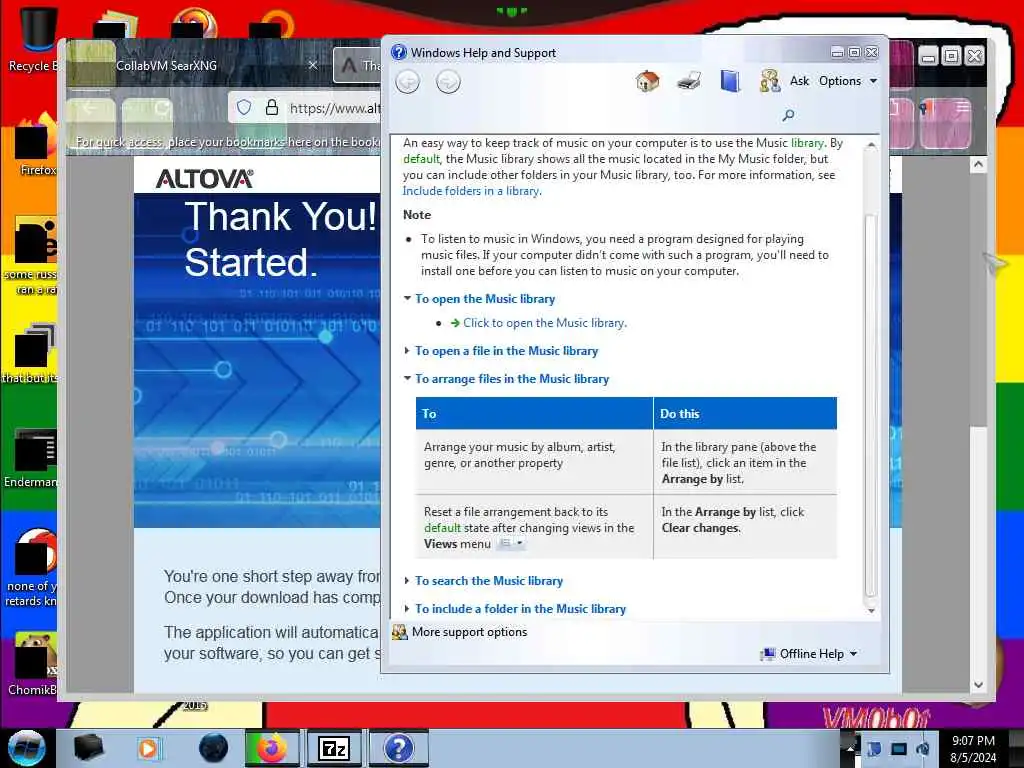Screen dimensions: 1024x768
Task: Click the green 'library' glossary term
Action: (x=807, y=143)
